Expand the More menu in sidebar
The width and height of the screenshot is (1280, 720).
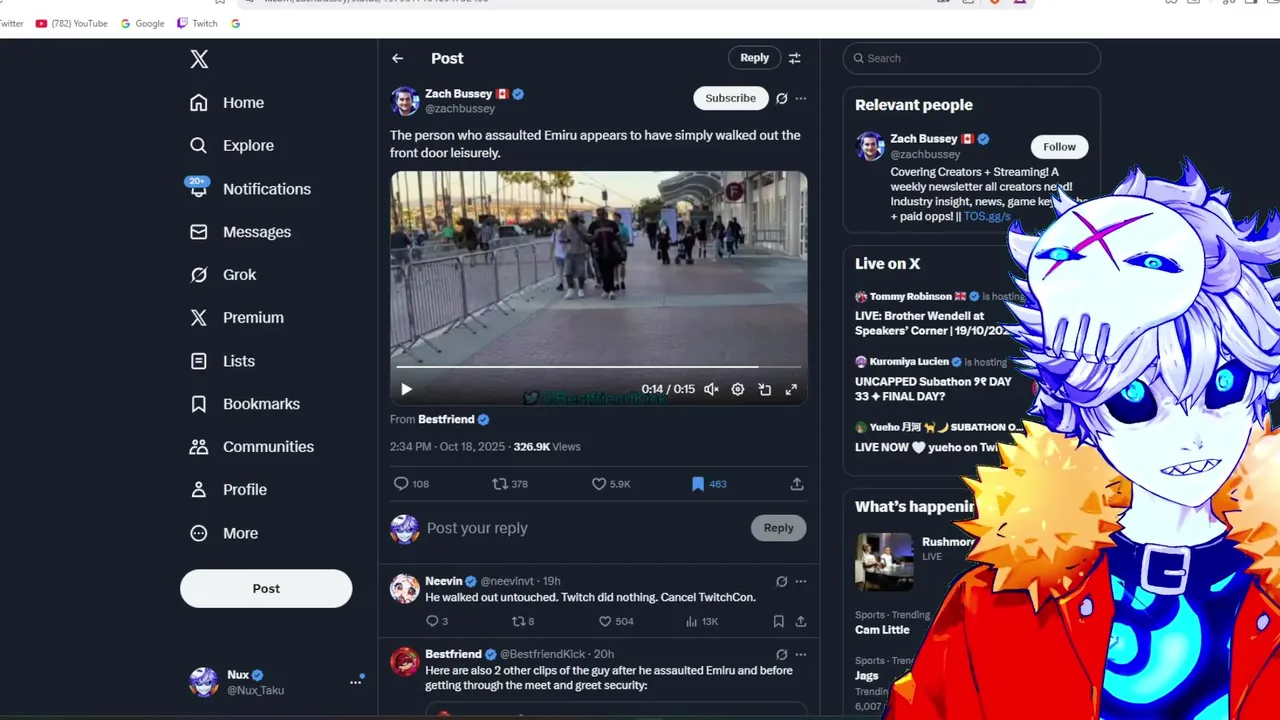(224, 534)
